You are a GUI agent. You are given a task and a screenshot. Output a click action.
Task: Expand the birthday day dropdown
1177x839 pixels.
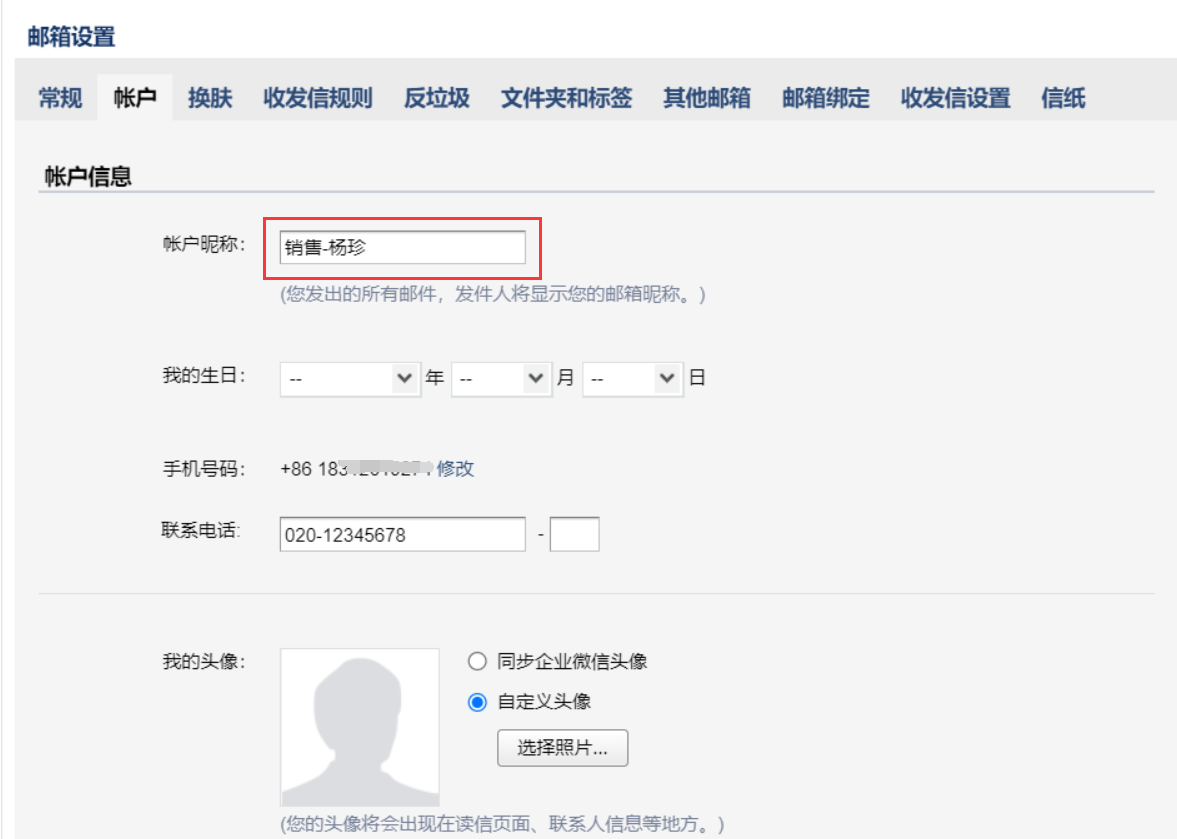(632, 379)
